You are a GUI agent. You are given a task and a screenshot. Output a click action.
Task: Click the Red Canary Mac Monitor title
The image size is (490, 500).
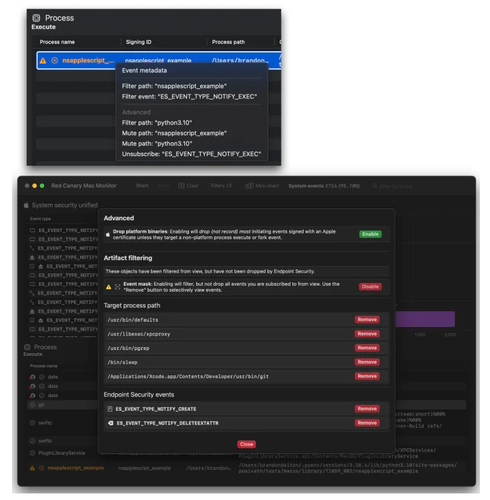tap(84, 186)
